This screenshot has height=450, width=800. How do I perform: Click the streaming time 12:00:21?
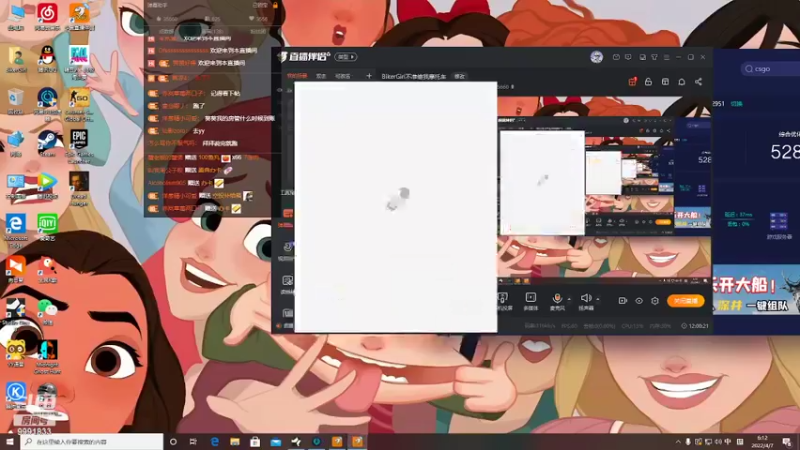click(x=695, y=326)
